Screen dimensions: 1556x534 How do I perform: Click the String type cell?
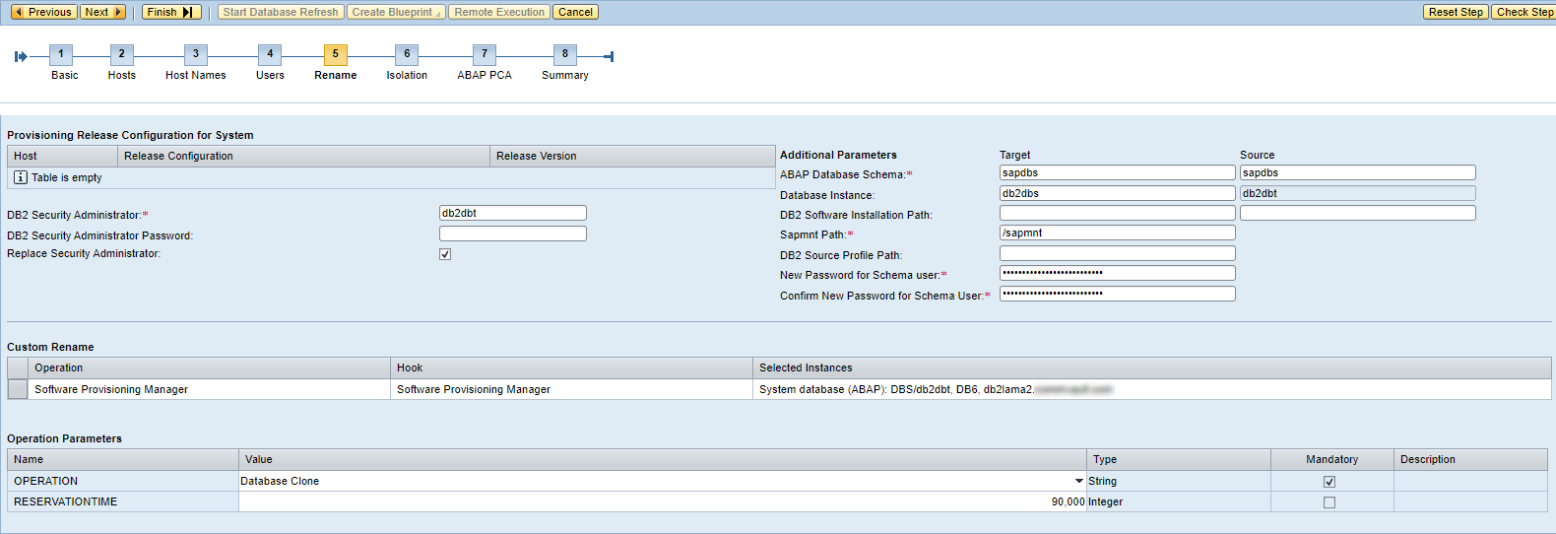coord(1179,481)
